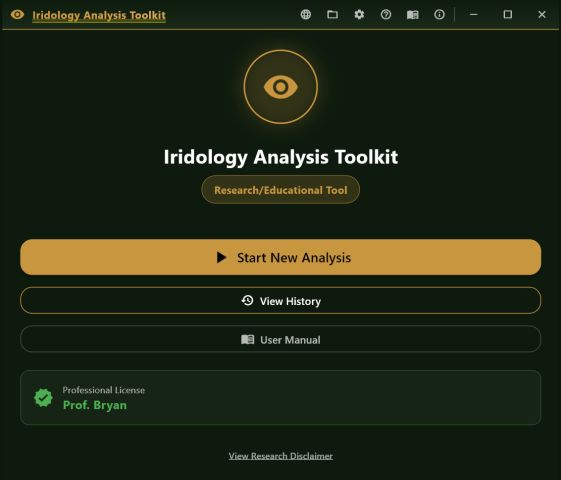Screen dimensions: 561x480
Task: Open View History
Action: [x=280, y=301]
